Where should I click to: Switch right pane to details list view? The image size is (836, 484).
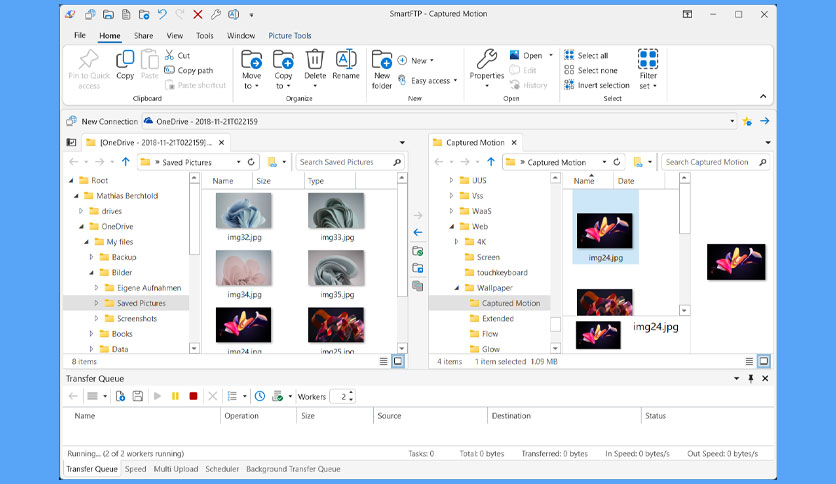pos(749,361)
